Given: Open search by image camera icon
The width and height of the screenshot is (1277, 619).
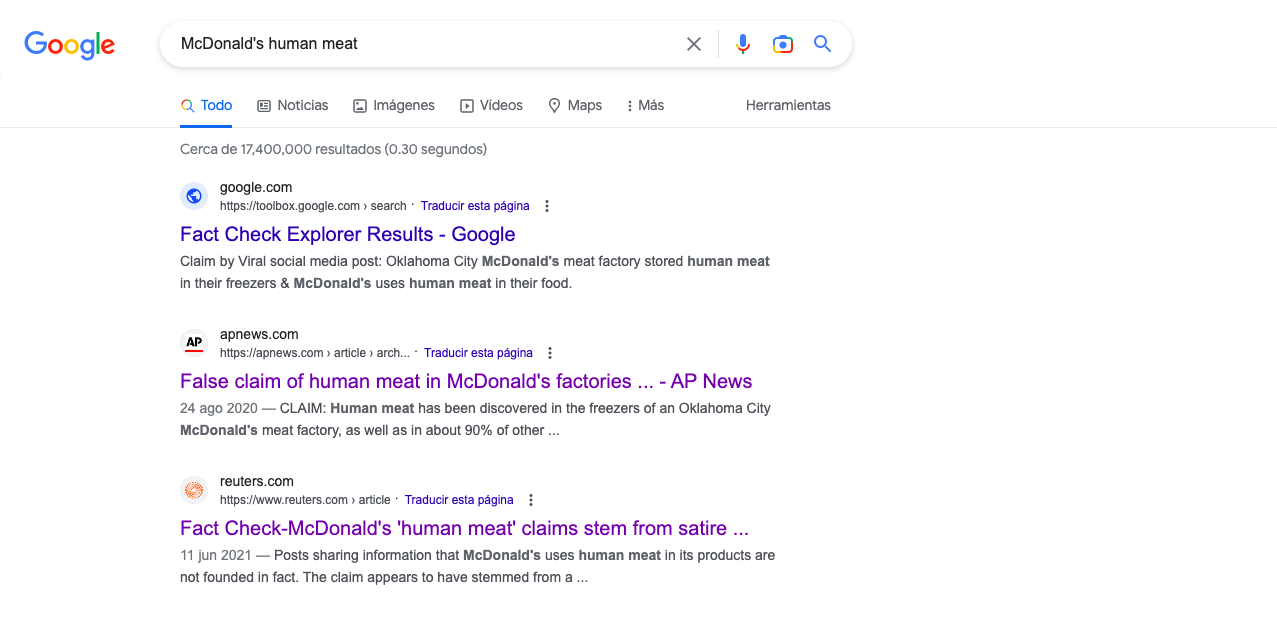Looking at the screenshot, I should point(783,44).
